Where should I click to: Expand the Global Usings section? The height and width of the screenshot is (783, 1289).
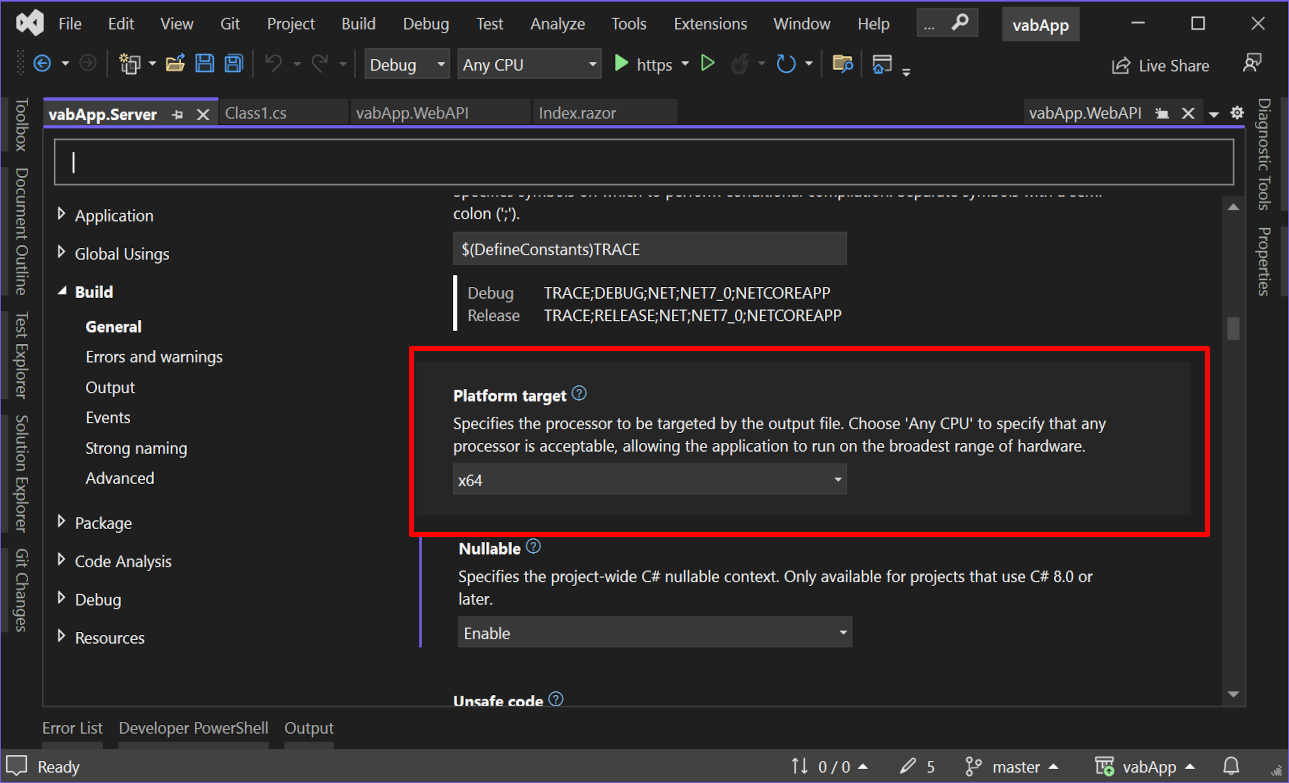point(62,252)
